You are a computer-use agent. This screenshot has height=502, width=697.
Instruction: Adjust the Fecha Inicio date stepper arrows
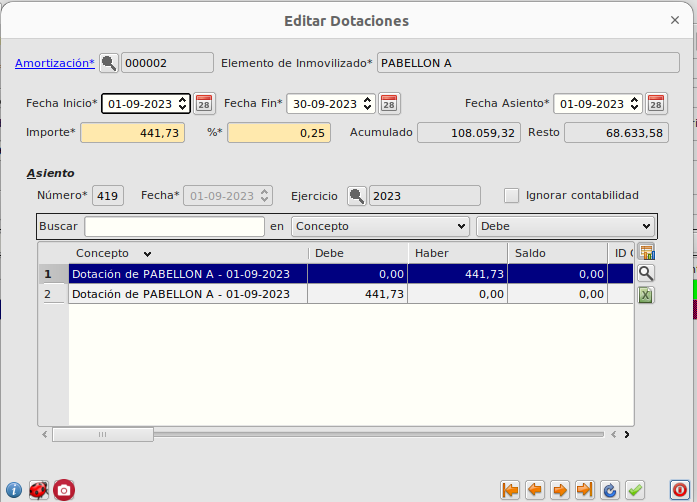point(183,104)
